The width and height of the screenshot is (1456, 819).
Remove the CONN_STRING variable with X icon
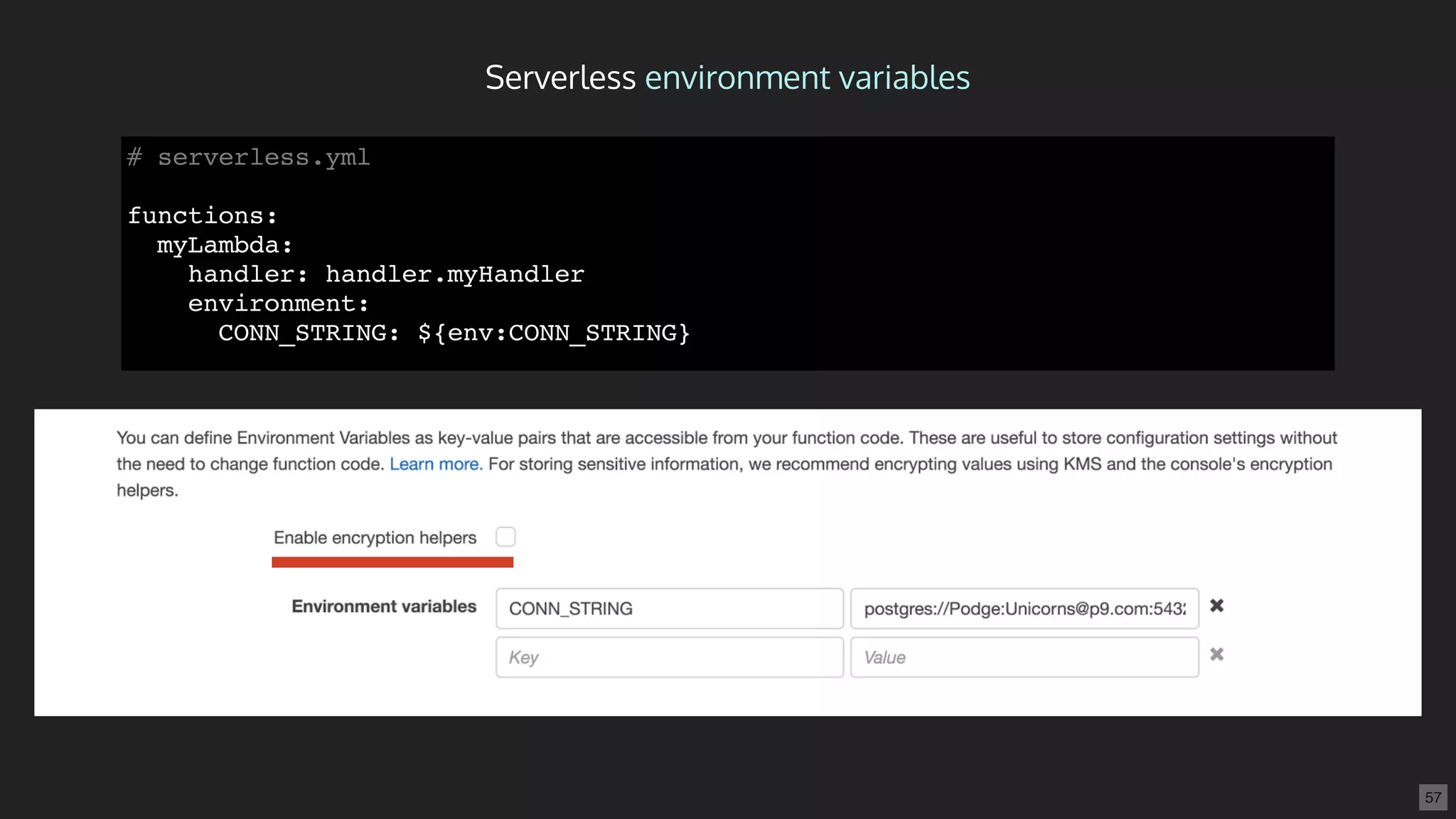coord(1217,606)
